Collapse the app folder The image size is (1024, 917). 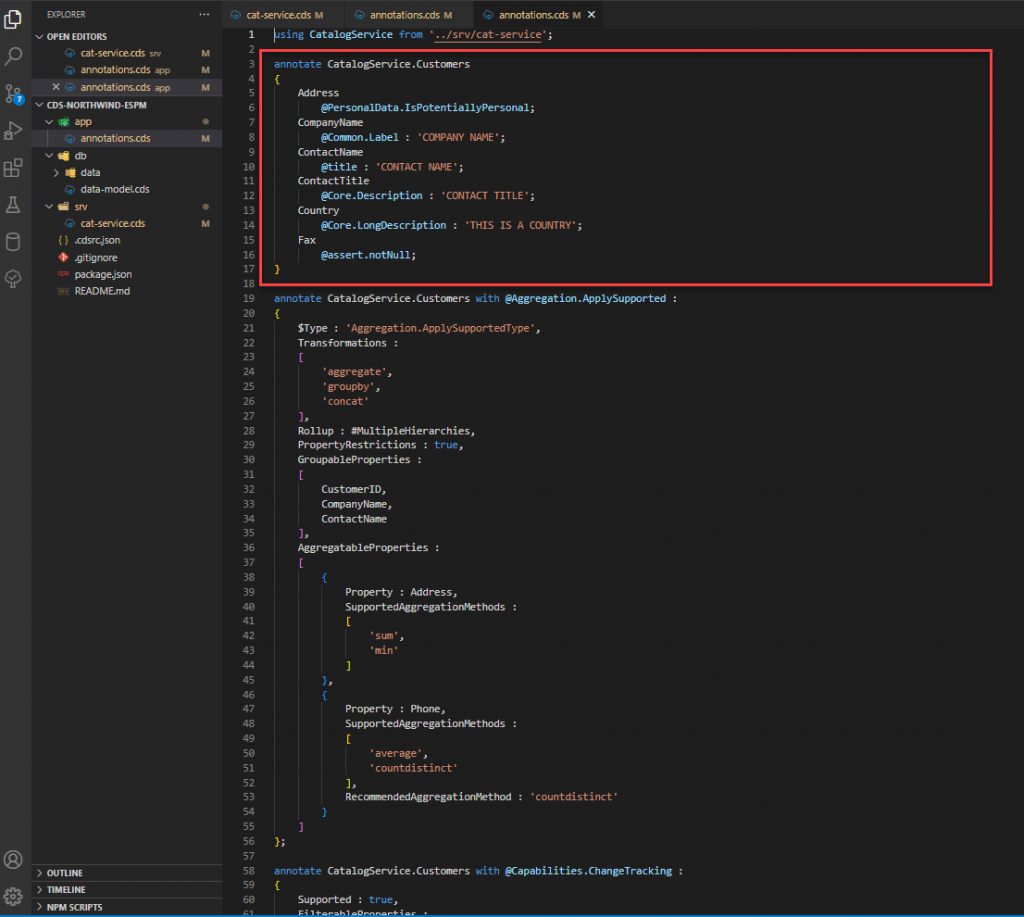point(49,121)
